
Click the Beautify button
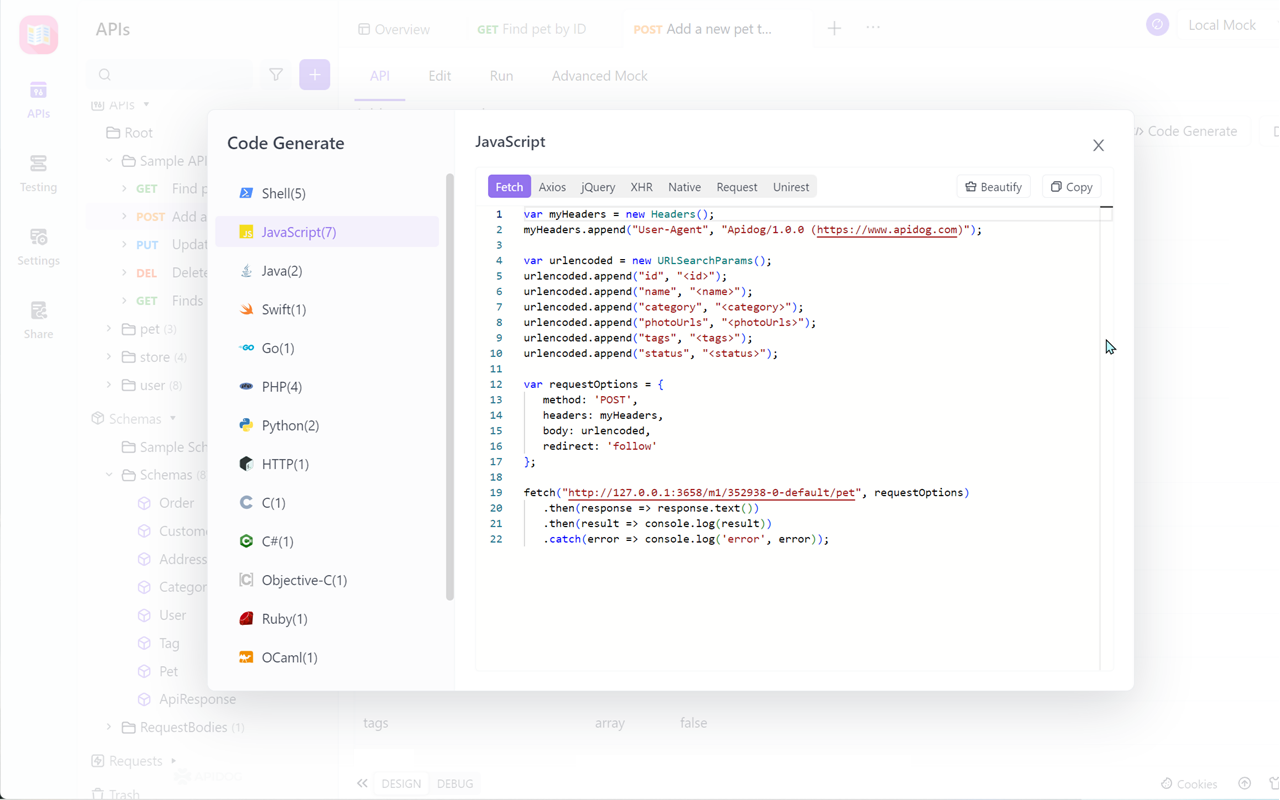click(993, 186)
